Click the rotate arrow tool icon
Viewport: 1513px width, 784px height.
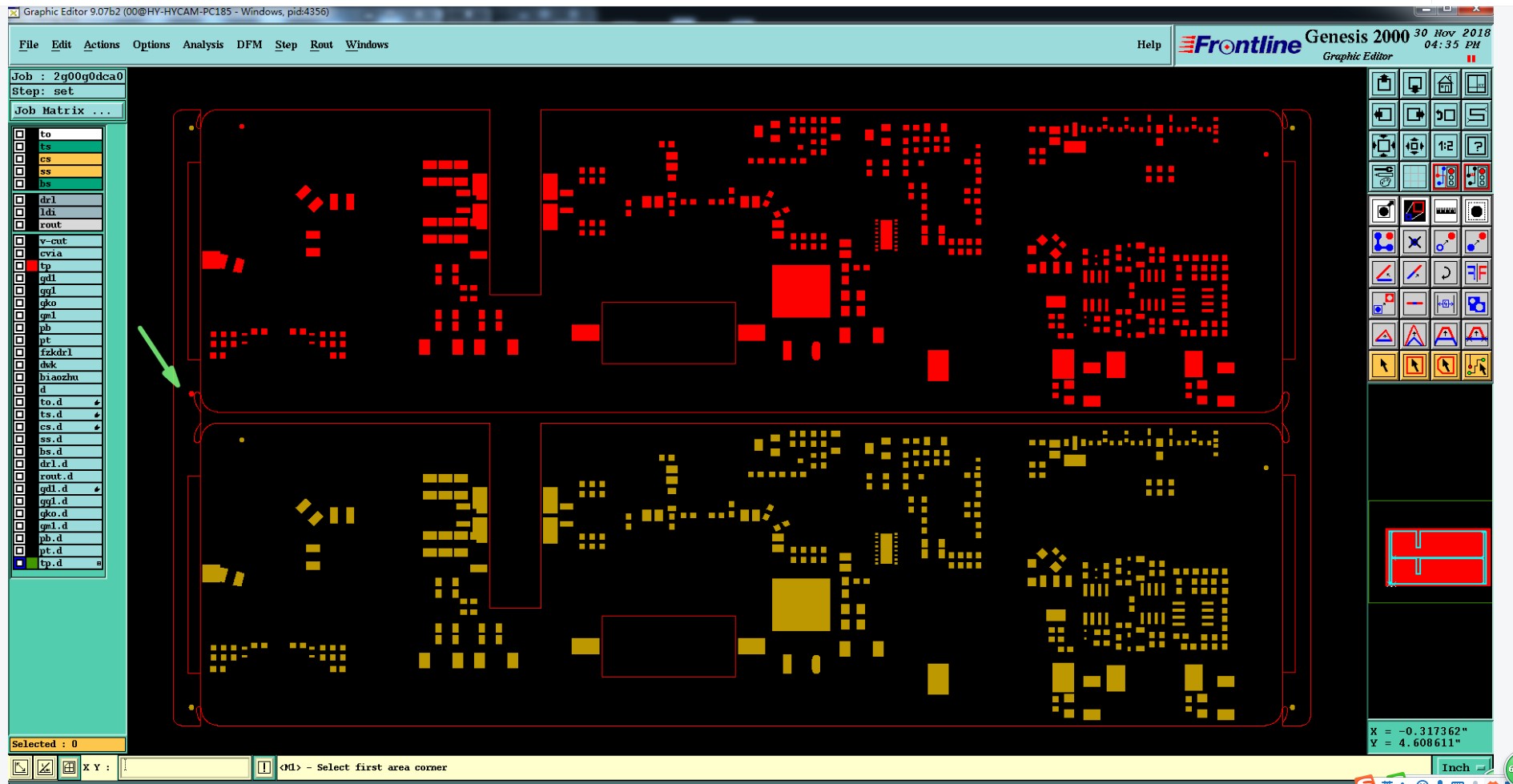point(1445,273)
